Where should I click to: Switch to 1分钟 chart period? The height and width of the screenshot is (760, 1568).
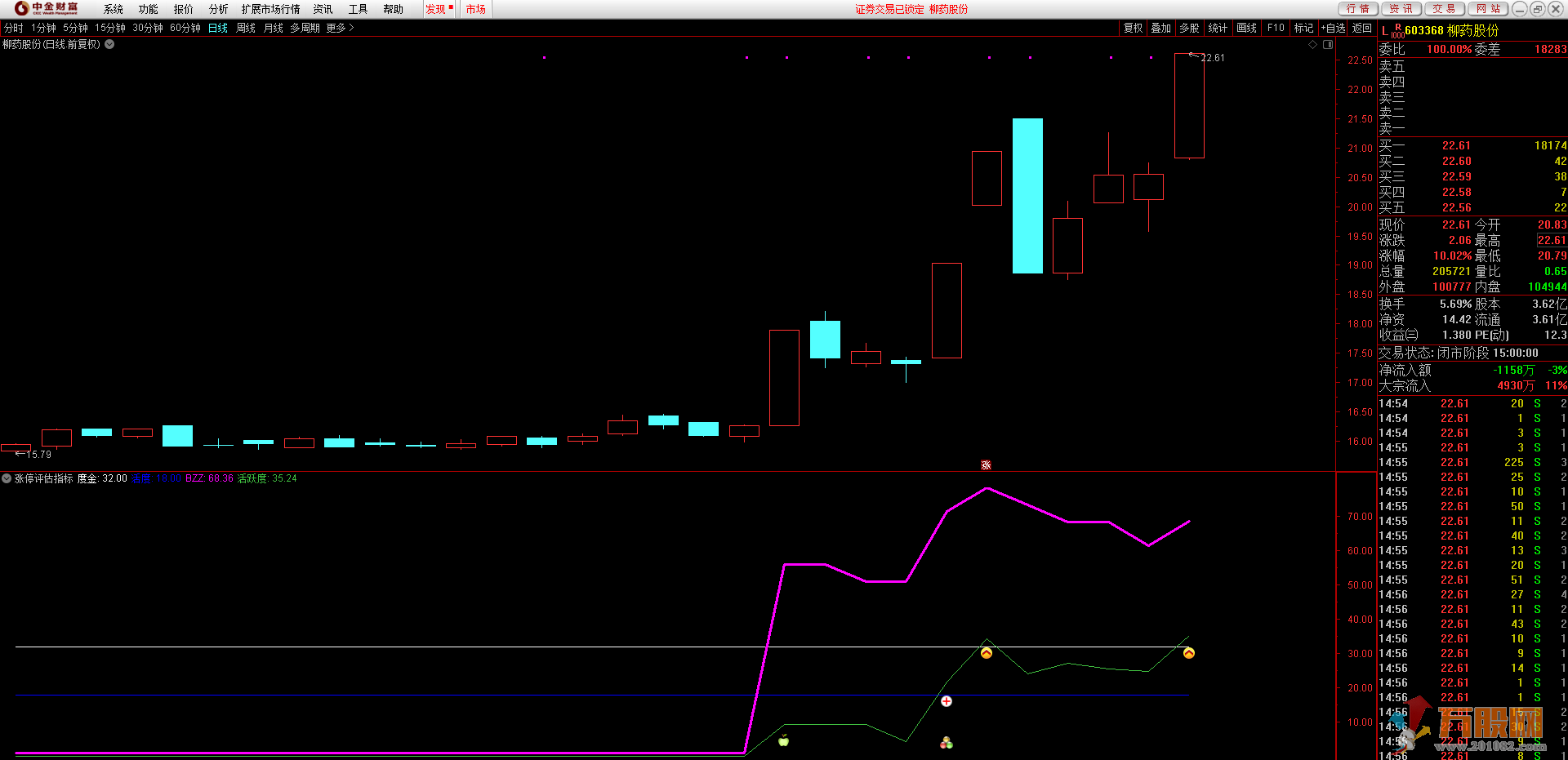coord(44,28)
